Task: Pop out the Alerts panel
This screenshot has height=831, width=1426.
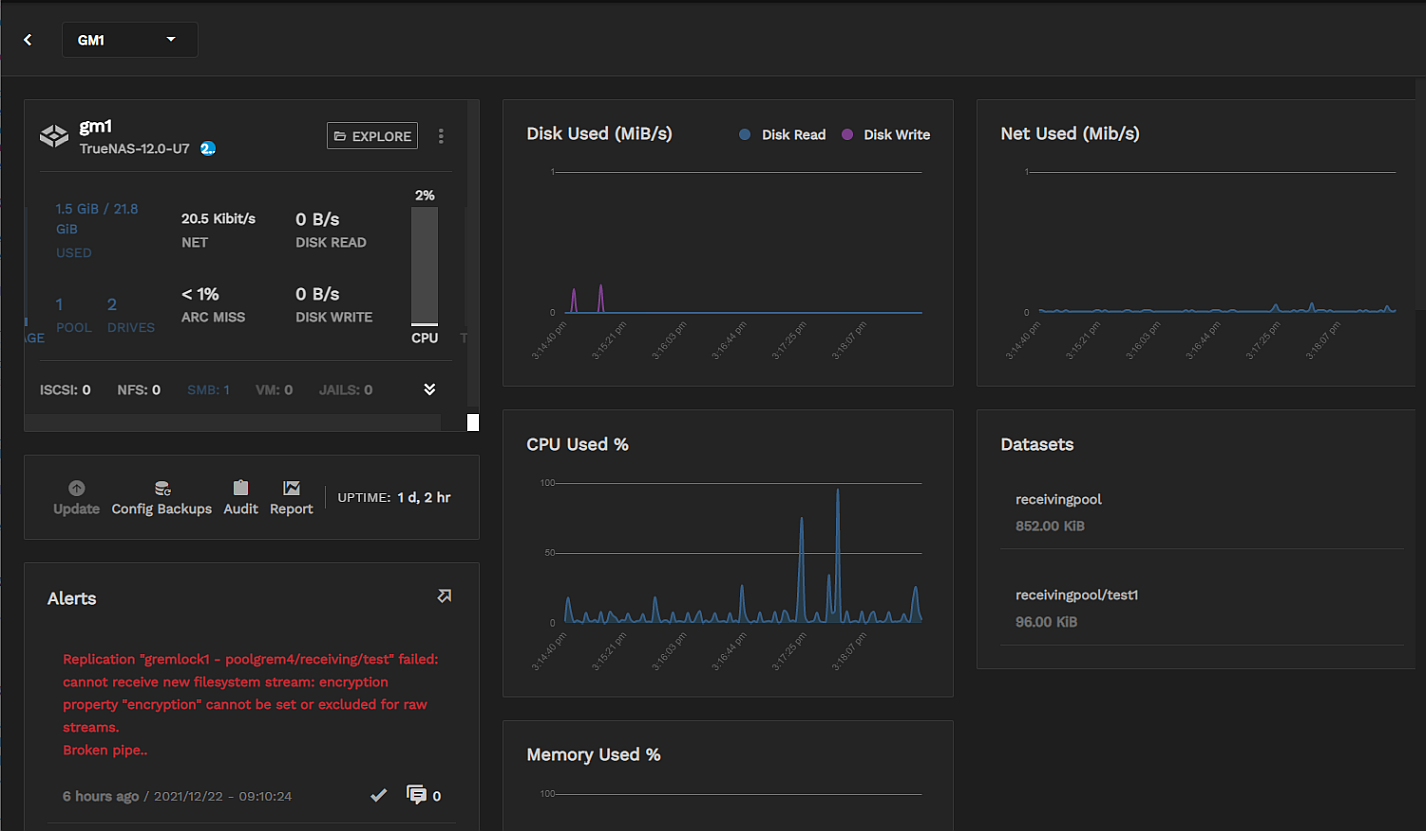Action: click(x=444, y=596)
